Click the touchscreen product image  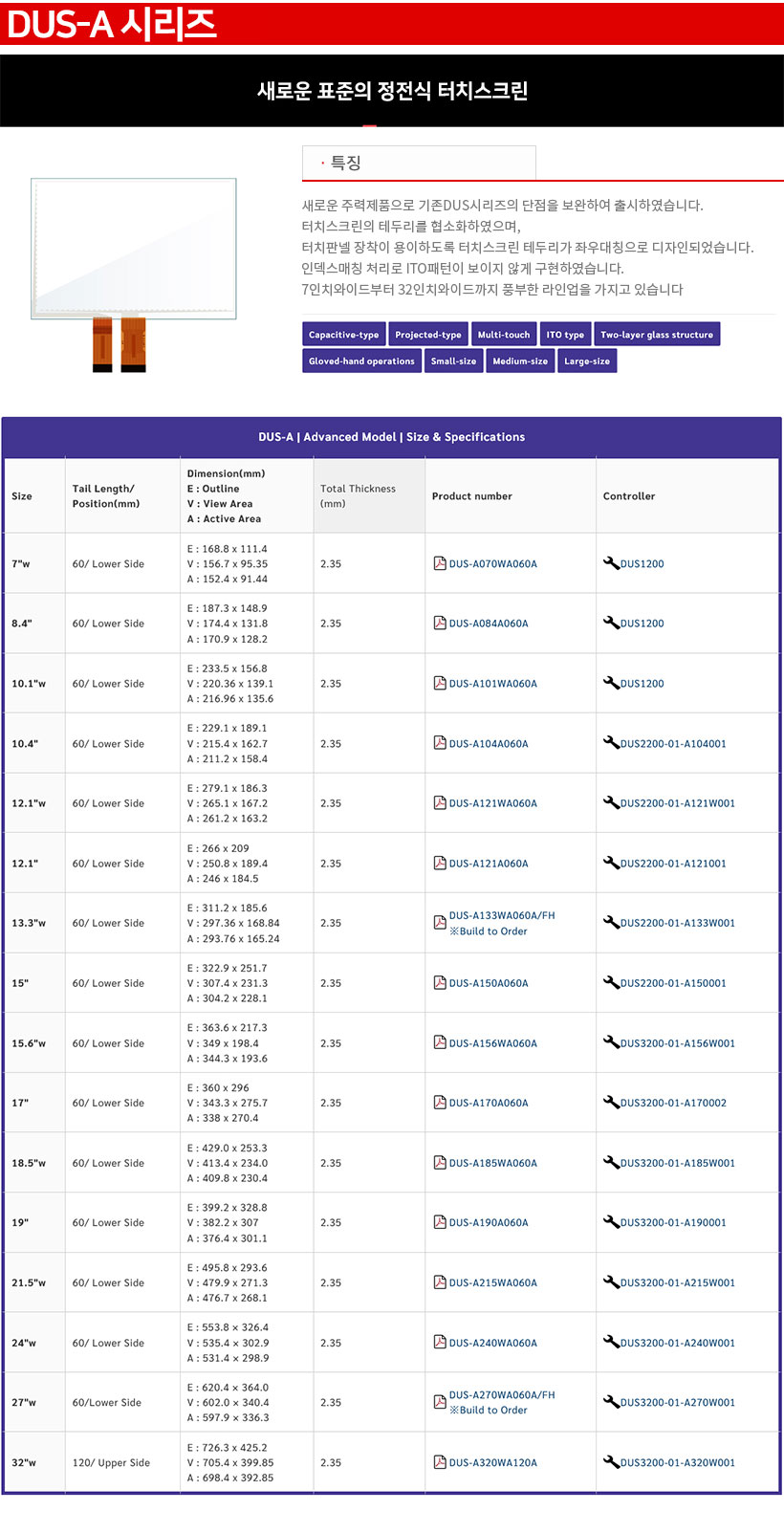pyautogui.click(x=133, y=274)
